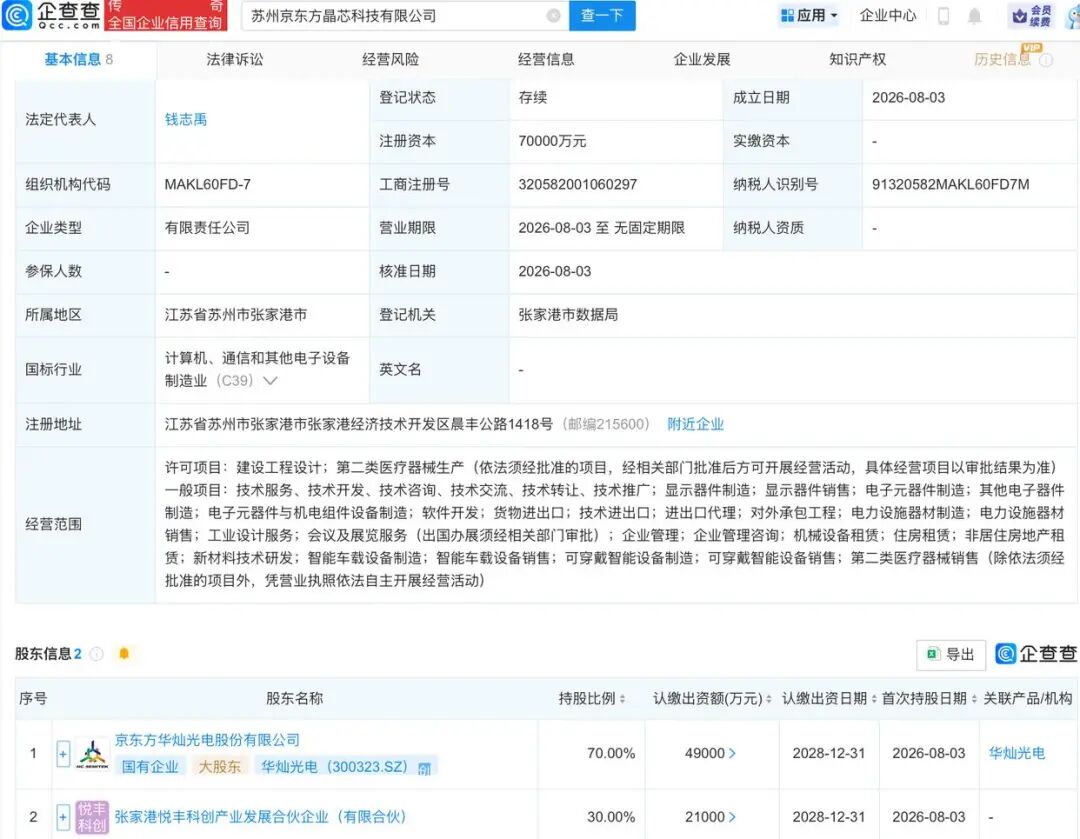This screenshot has height=839, width=1080.
Task: Click the 会员续费 crown icon
Action: click(x=1031, y=15)
